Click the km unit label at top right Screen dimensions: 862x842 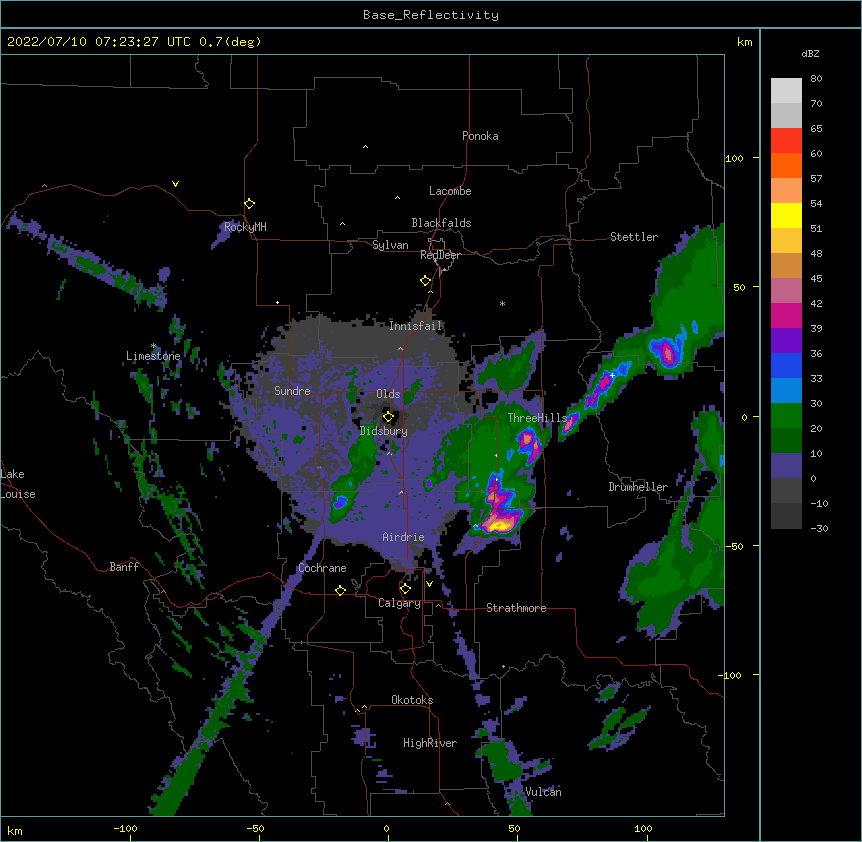[x=745, y=42]
